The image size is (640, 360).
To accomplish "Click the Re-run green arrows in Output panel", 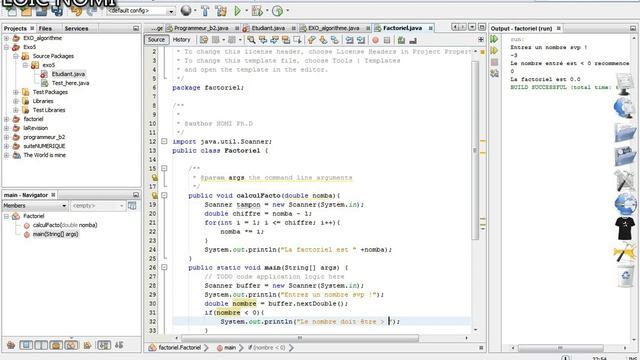I will click(494, 39).
